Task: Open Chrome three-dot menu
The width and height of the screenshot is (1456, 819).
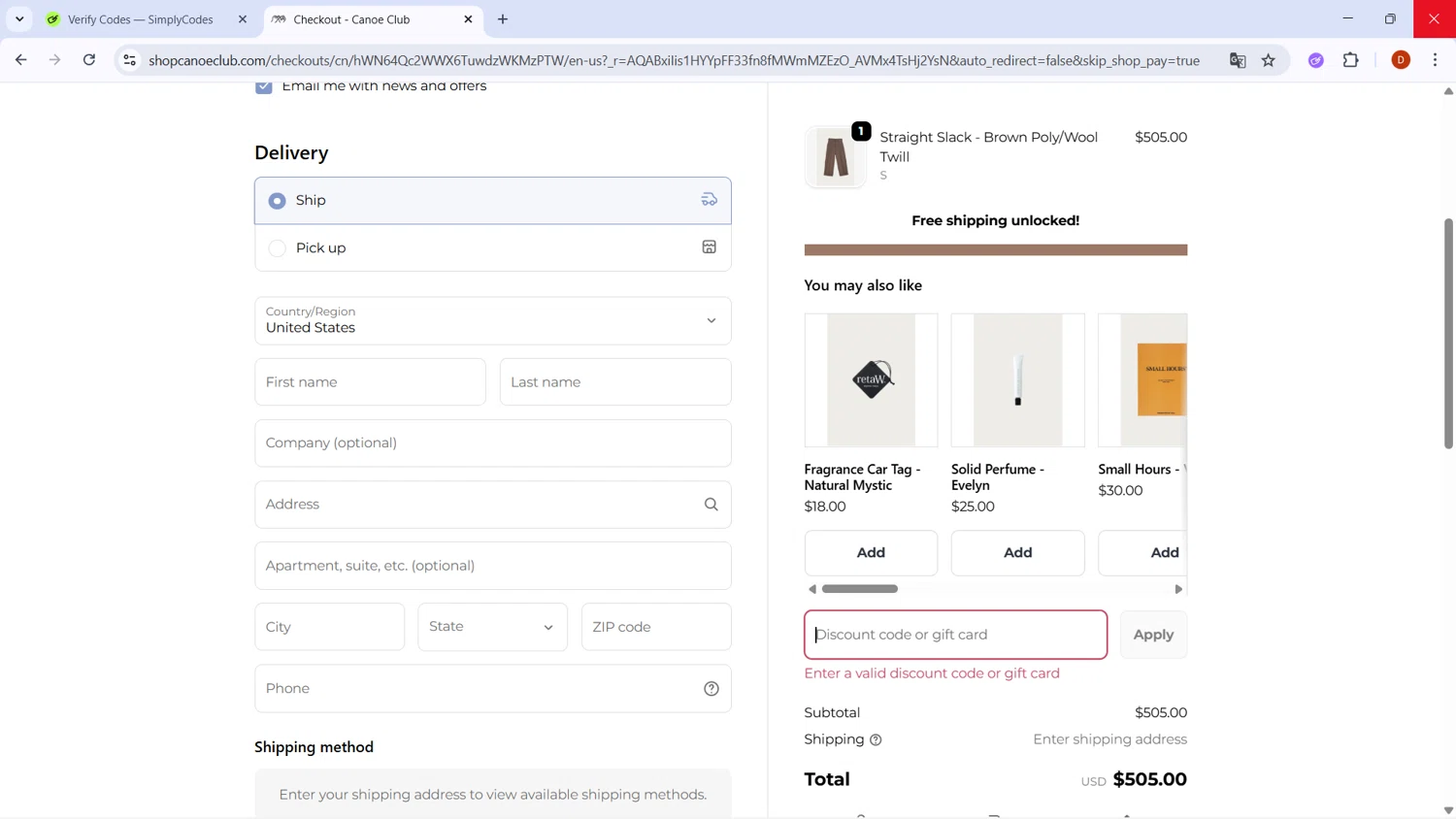Action: pyautogui.click(x=1436, y=60)
